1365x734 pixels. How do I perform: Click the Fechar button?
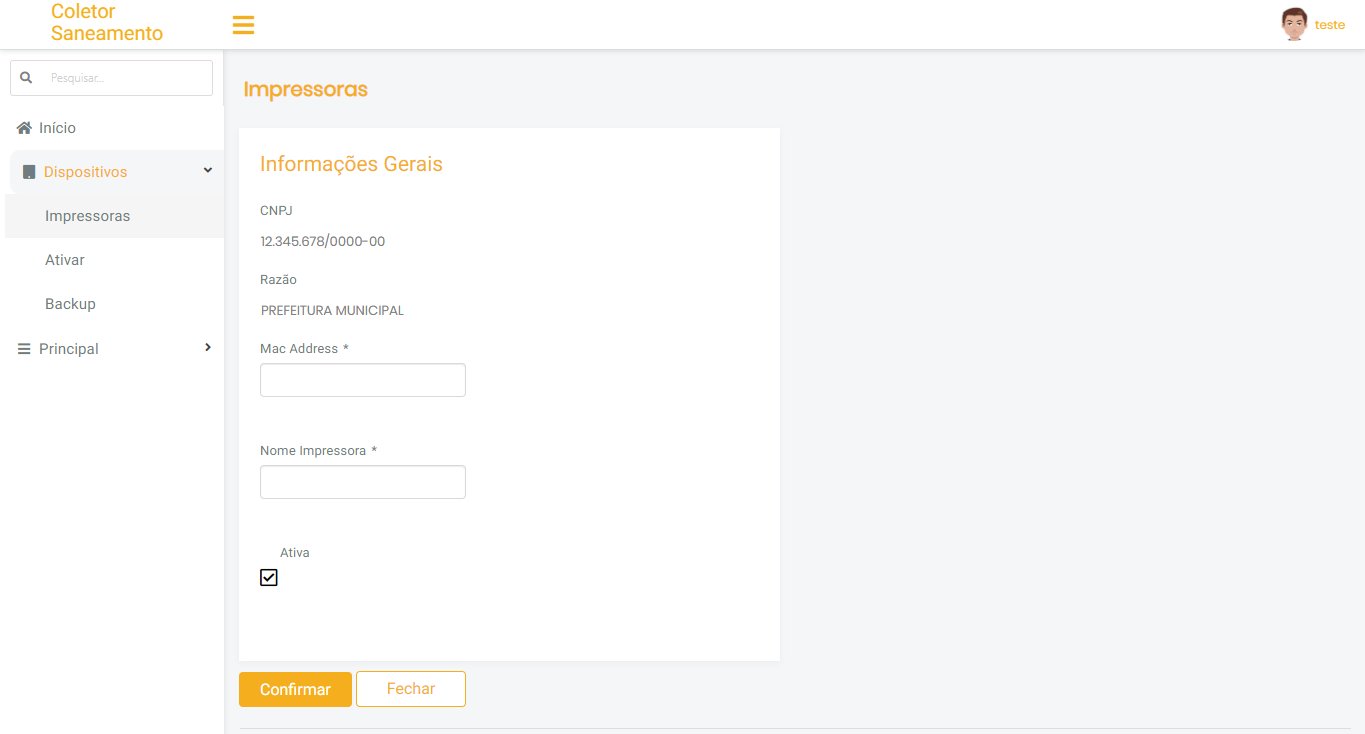411,689
